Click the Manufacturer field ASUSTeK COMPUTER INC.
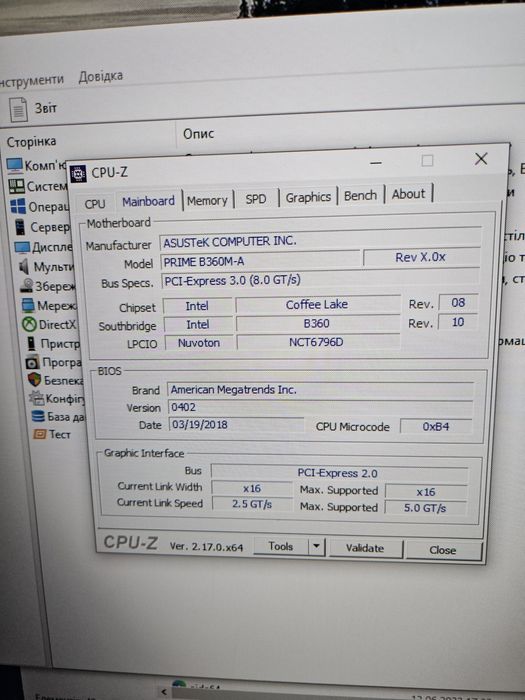 click(x=320, y=241)
